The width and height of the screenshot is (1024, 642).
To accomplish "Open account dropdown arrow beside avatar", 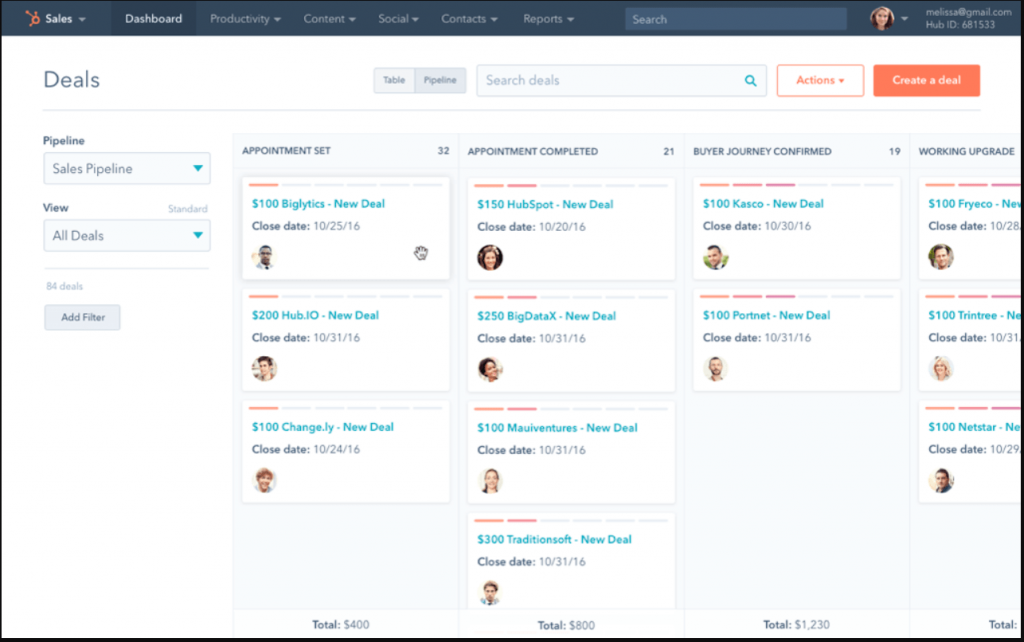I will (904, 19).
